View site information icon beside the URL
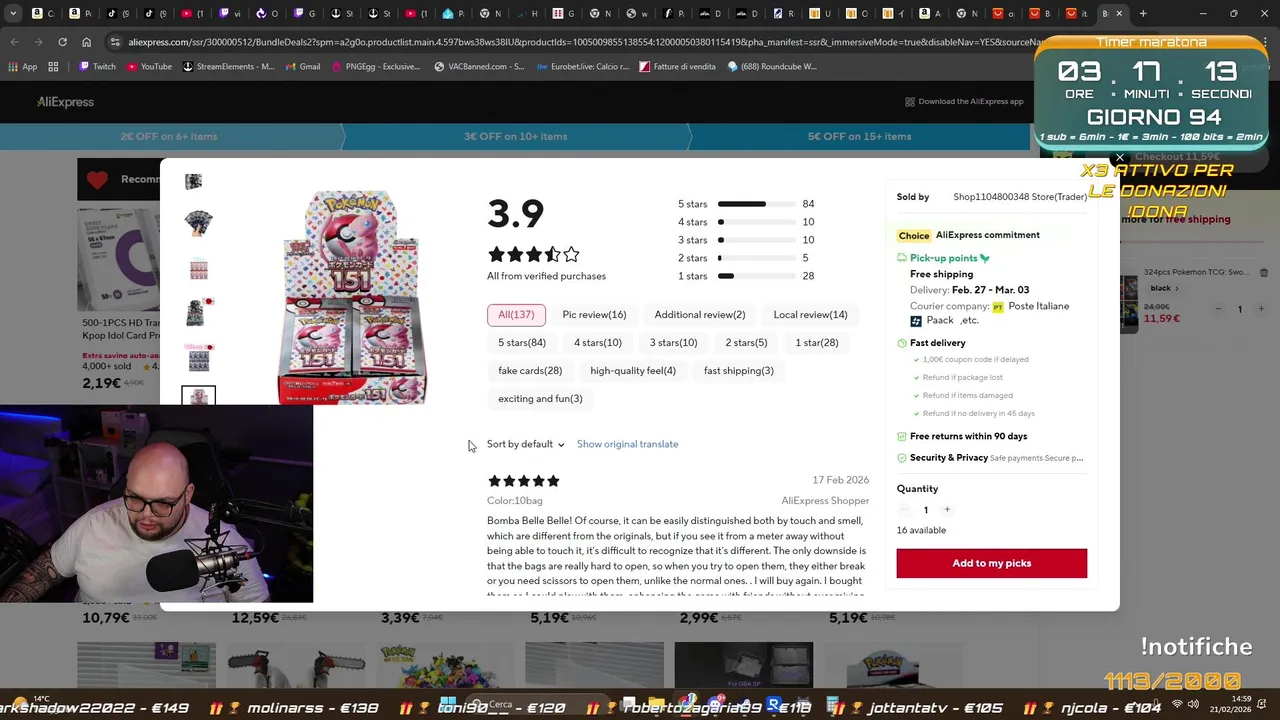This screenshot has height=720, width=1280. tap(116, 42)
